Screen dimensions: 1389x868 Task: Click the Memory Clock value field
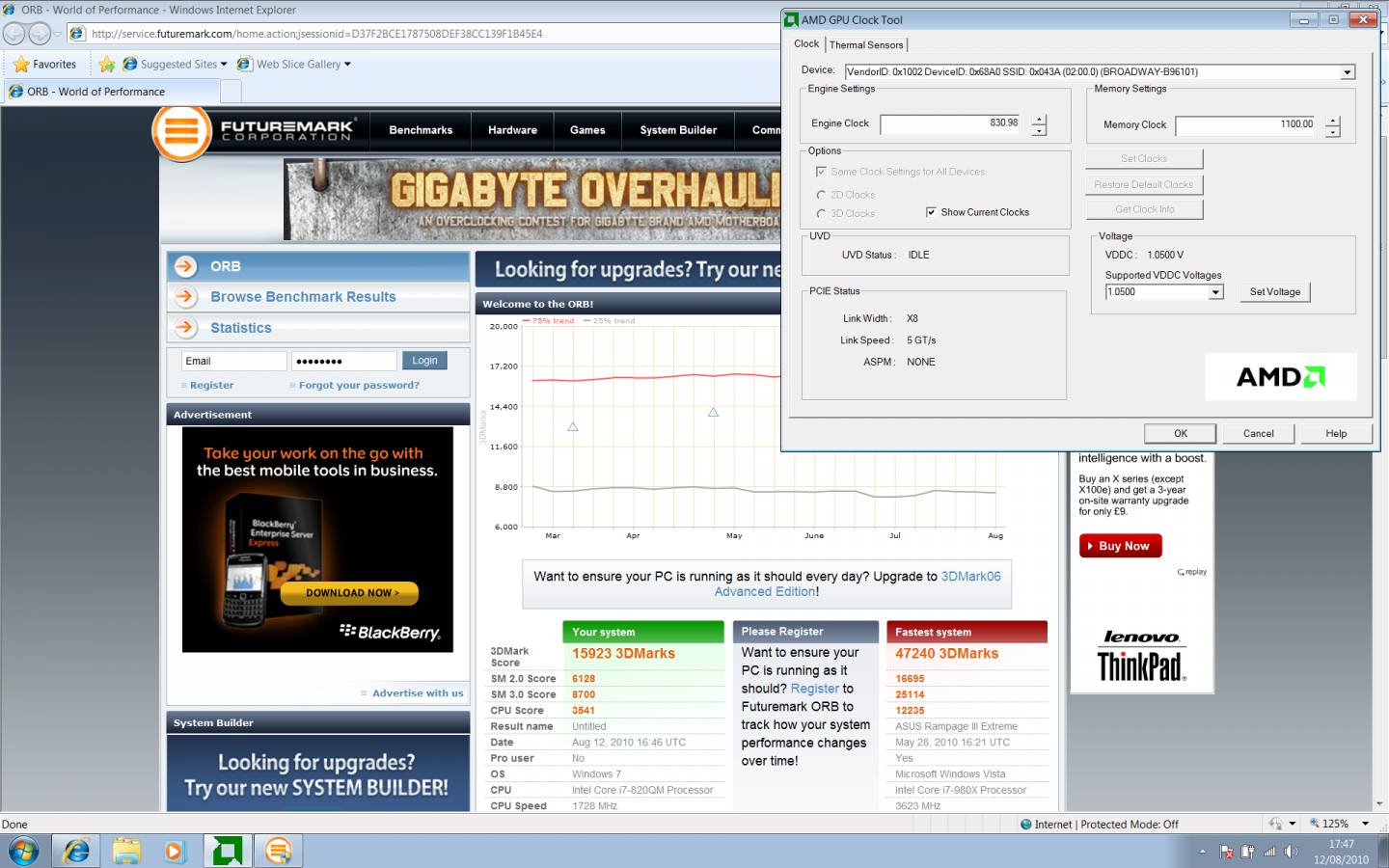tap(1245, 125)
